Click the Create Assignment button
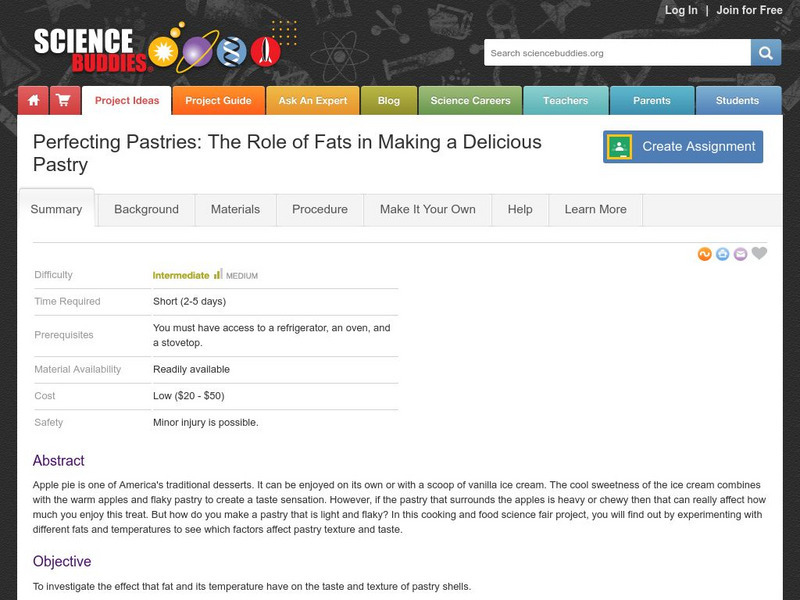800x600 pixels. [683, 147]
